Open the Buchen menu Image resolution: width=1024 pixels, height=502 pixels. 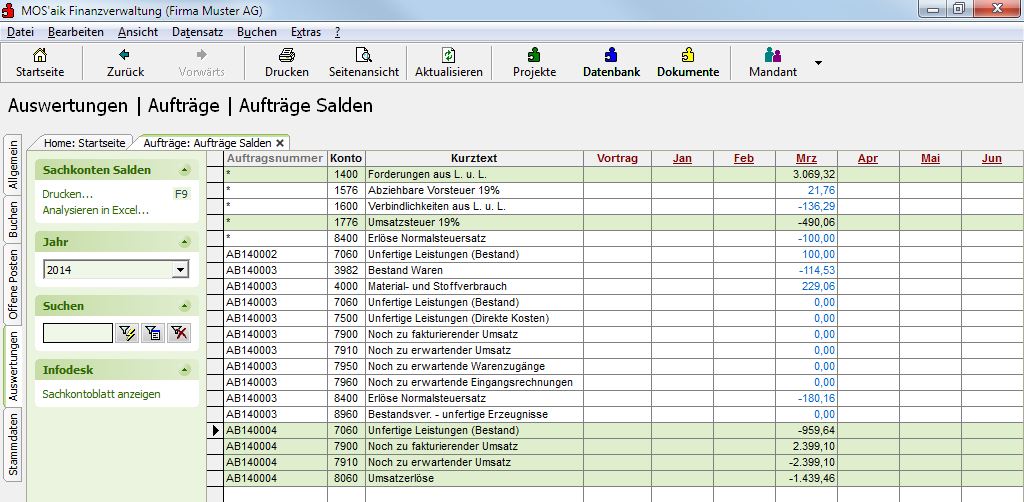tap(257, 32)
